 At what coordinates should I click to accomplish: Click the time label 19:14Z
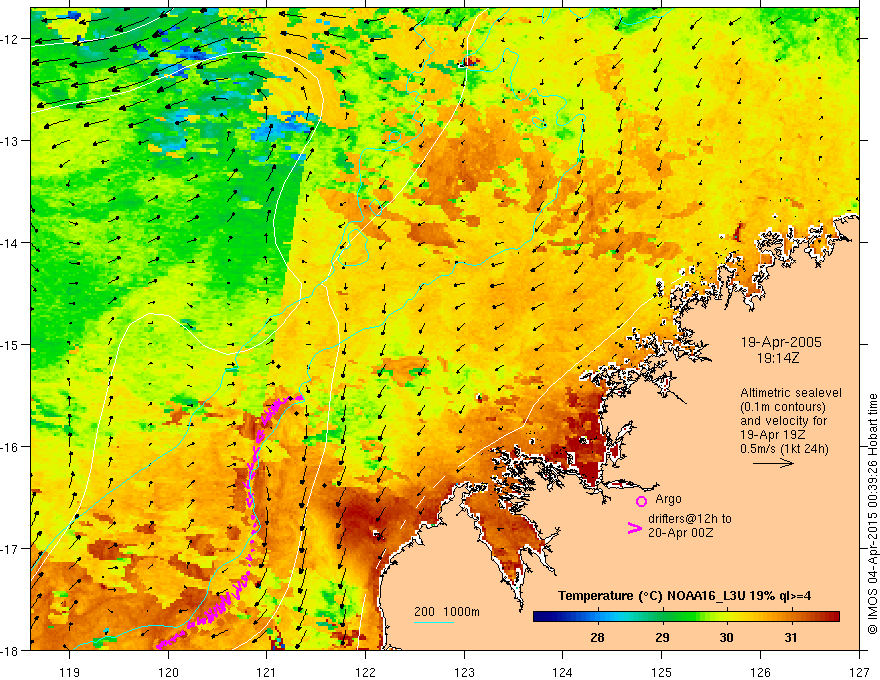pos(777,358)
